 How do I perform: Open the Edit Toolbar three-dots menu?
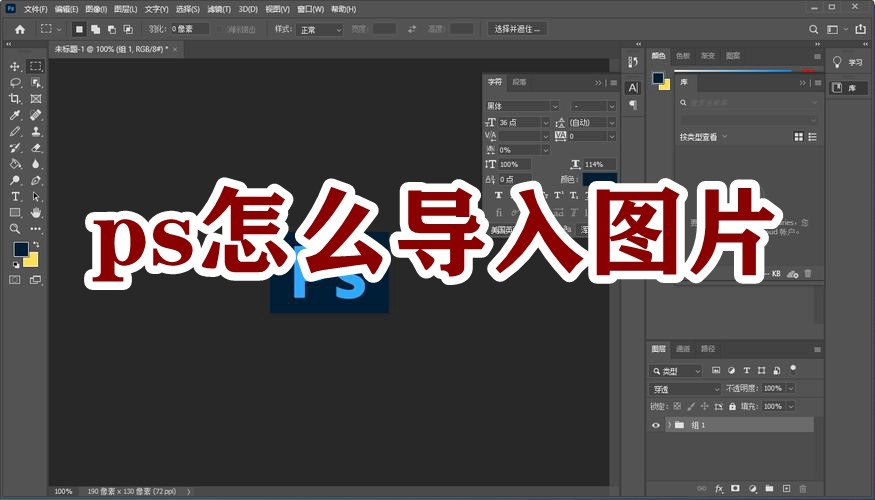[x=36, y=229]
